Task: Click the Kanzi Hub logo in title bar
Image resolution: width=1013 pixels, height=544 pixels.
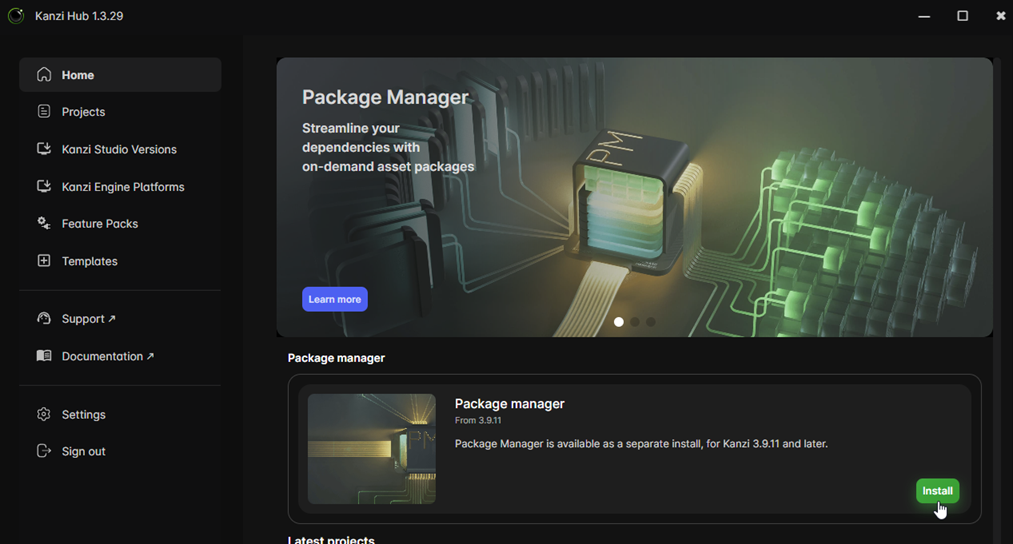Action: [16, 16]
